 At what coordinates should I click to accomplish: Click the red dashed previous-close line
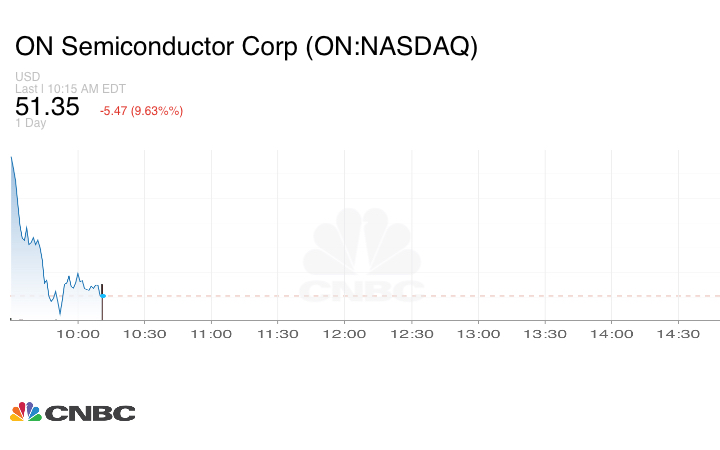point(400,296)
